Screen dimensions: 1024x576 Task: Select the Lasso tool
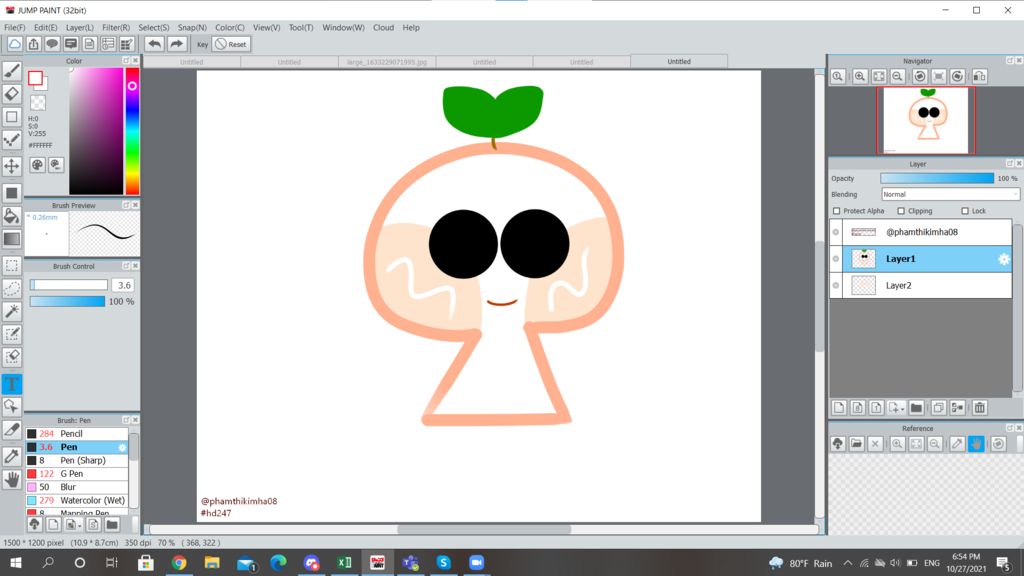click(12, 288)
